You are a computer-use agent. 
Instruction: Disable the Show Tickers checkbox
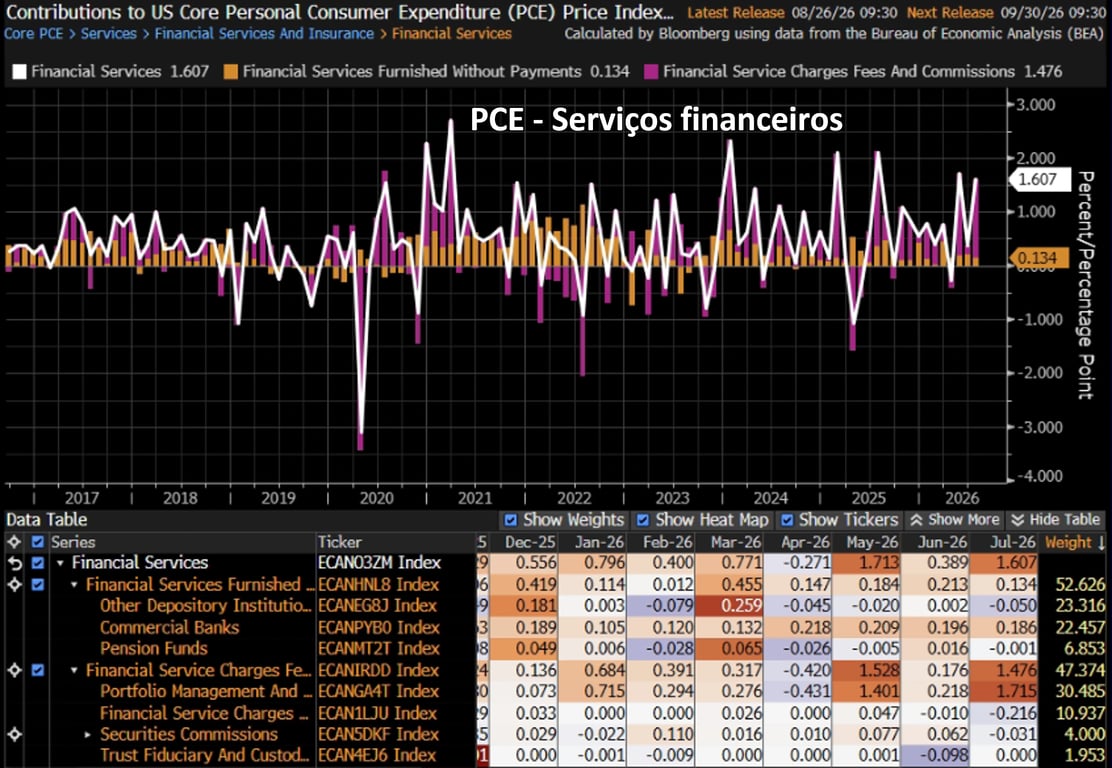pyautogui.click(x=786, y=520)
